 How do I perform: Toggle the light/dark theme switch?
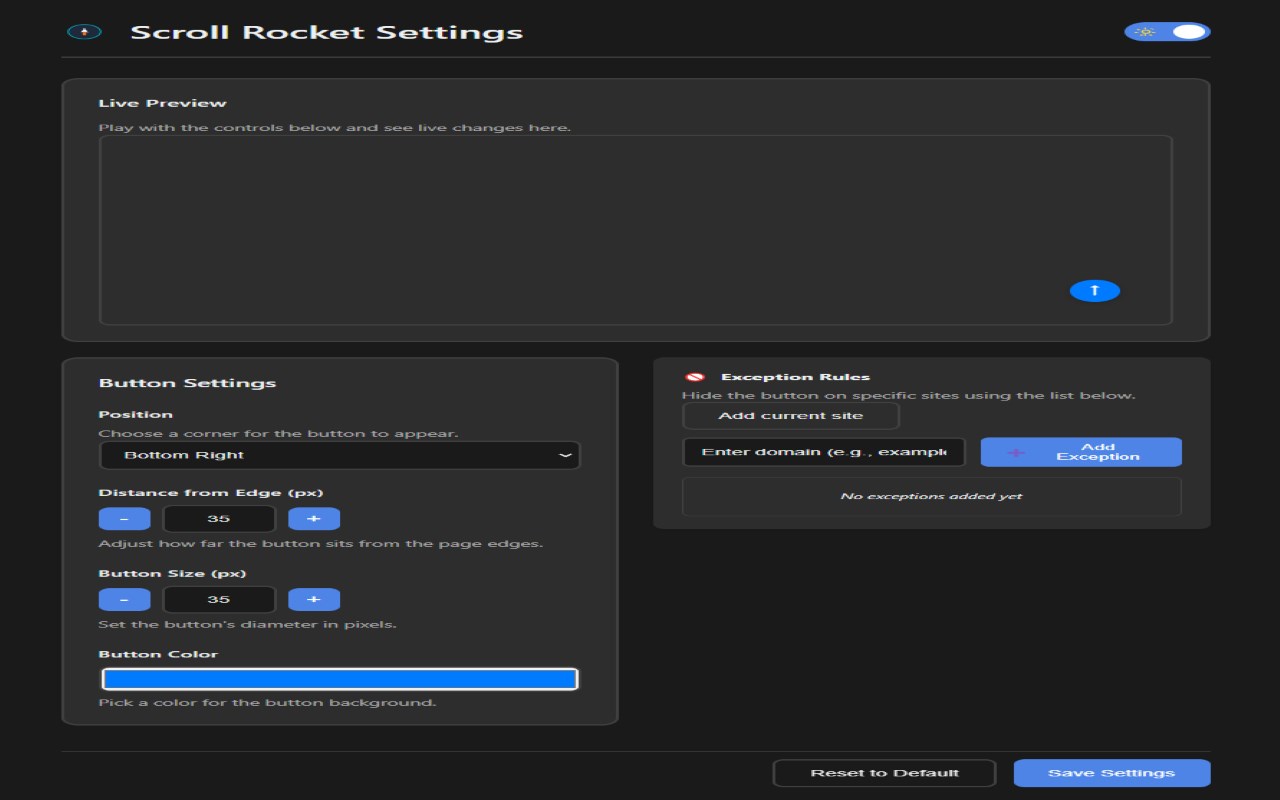tap(1167, 32)
